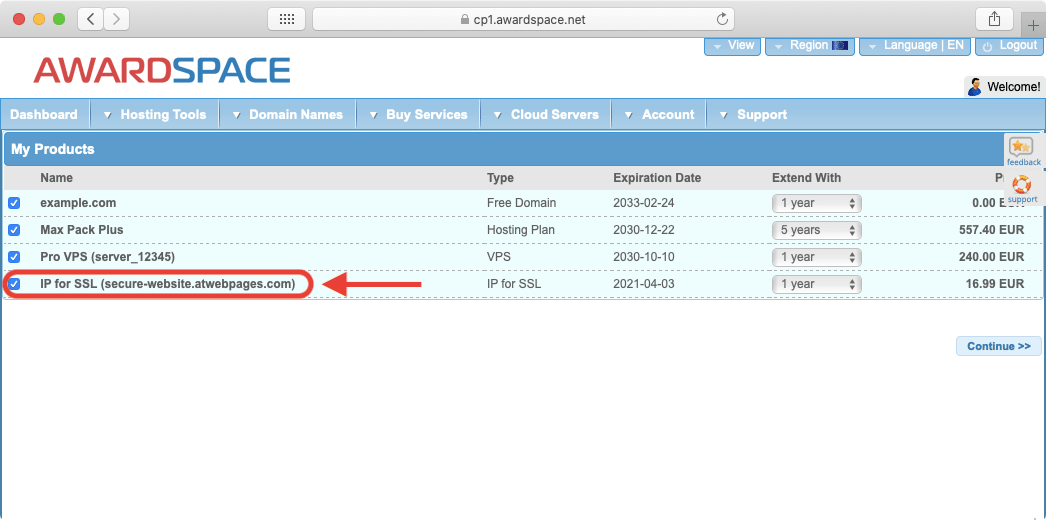The width and height of the screenshot is (1046, 520).
Task: Click the Logout button
Action: 1009,46
